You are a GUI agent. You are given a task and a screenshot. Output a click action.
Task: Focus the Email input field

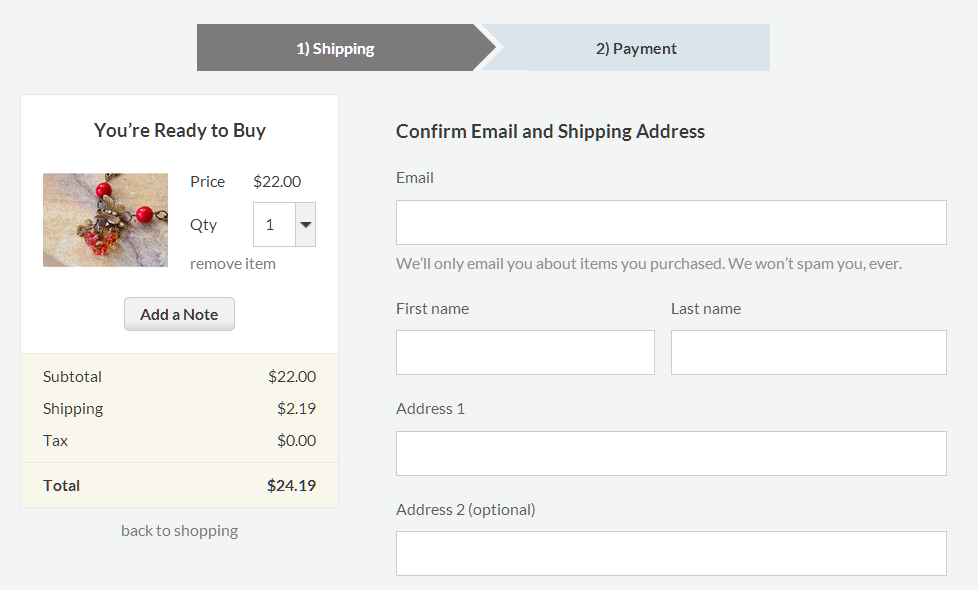671,222
